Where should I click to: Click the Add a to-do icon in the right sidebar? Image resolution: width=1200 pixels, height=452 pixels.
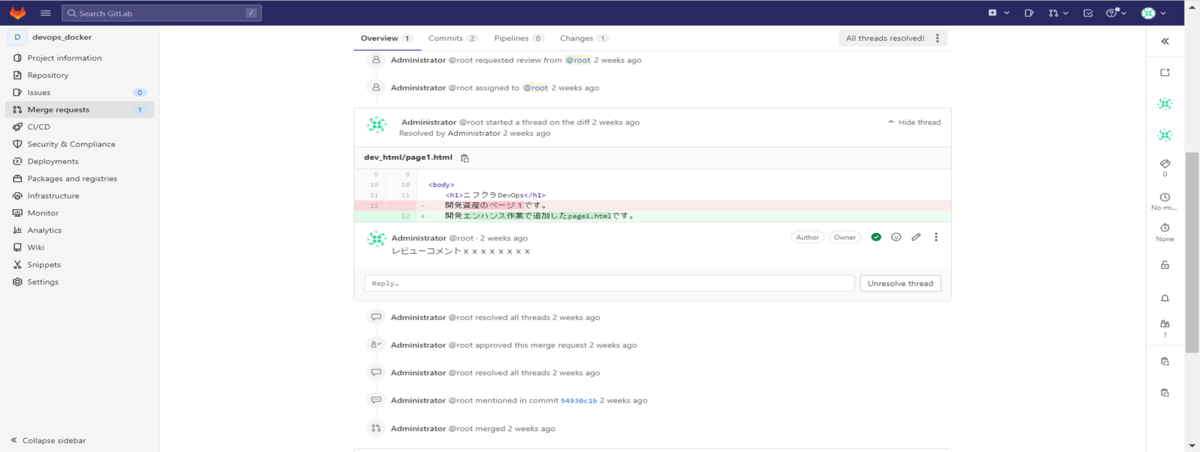1165,72
